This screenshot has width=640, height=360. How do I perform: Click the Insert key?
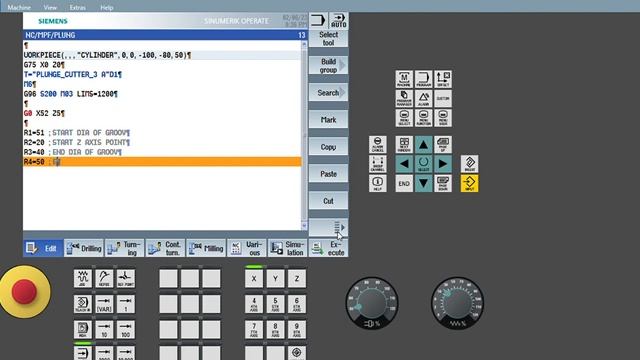(x=469, y=164)
